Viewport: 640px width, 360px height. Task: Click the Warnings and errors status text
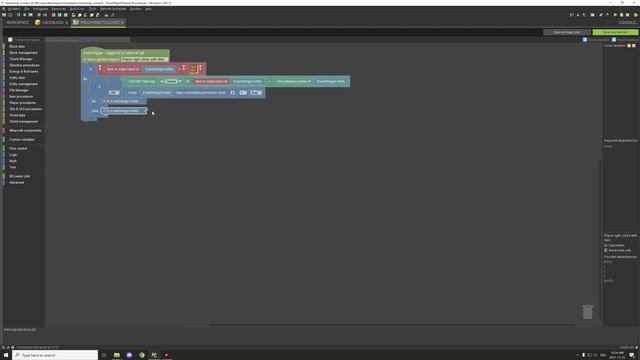[20, 329]
